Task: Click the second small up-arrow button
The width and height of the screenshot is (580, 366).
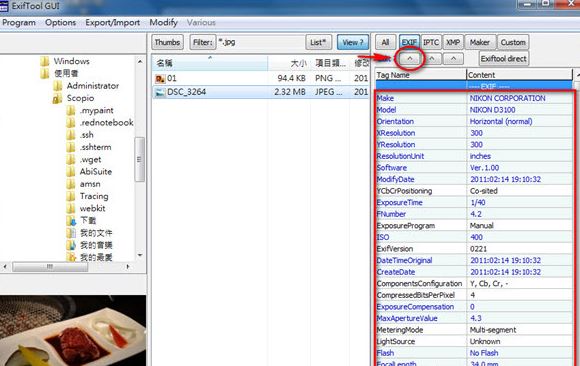Action: (x=432, y=58)
